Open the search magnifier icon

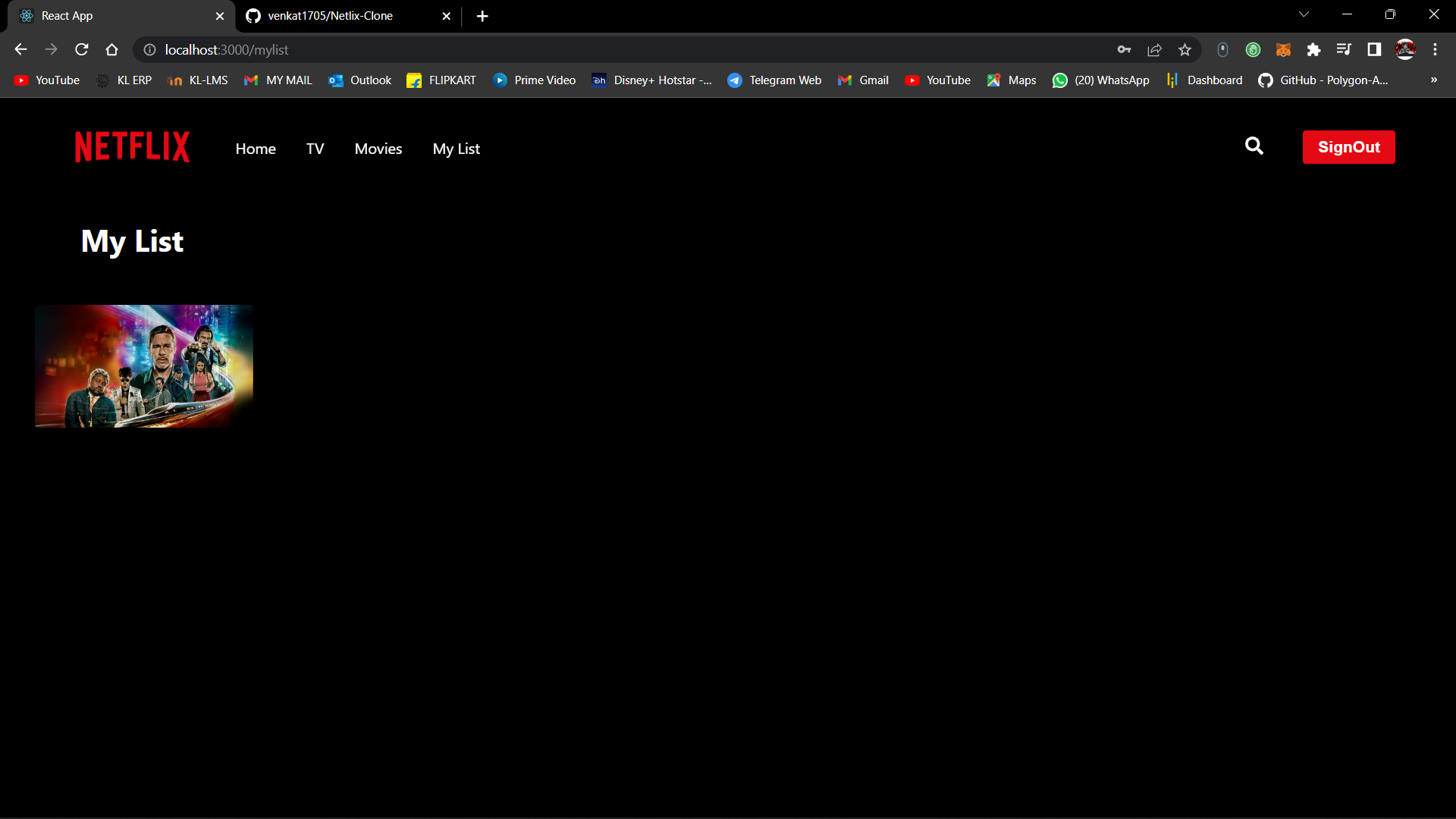coord(1254,146)
